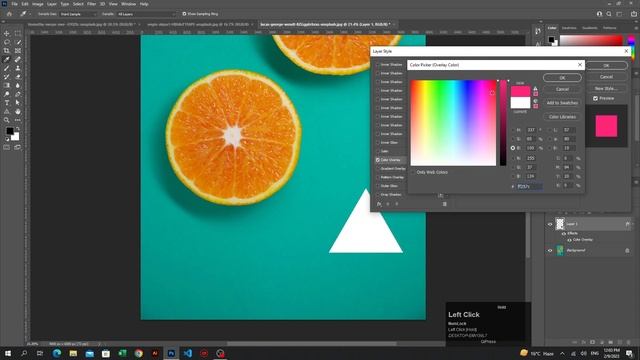This screenshot has width=640, height=360.
Task: Select the Zoom tool in the toolbox
Action: click(7, 120)
